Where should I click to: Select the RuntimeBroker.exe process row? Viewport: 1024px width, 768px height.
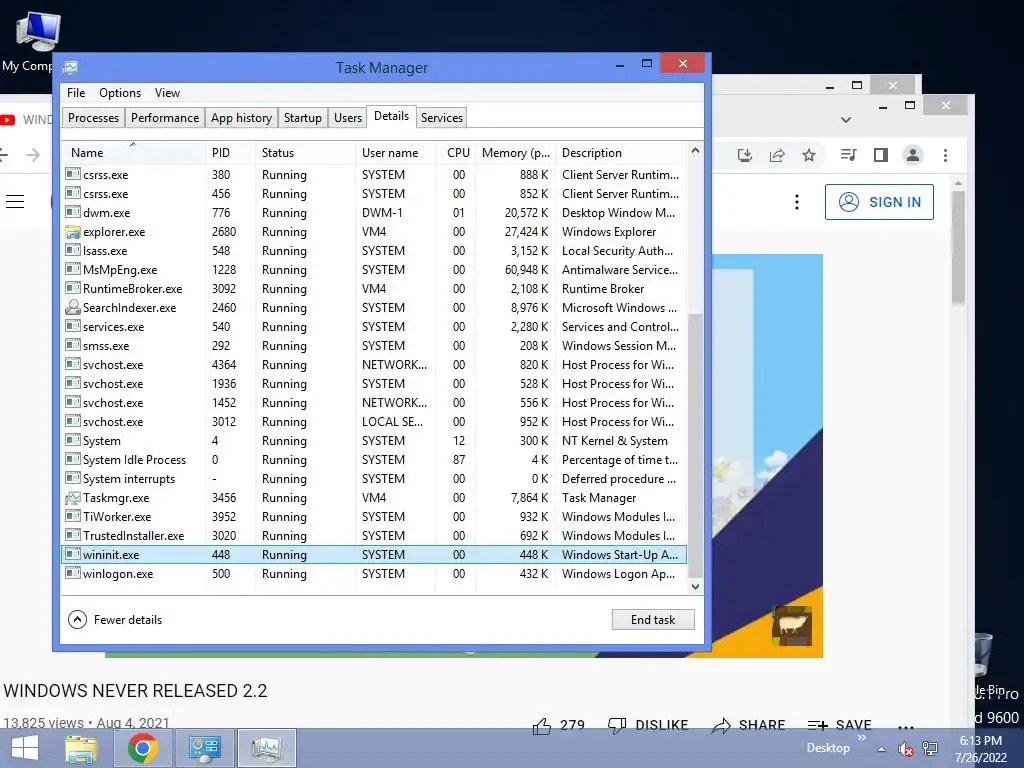click(x=374, y=289)
